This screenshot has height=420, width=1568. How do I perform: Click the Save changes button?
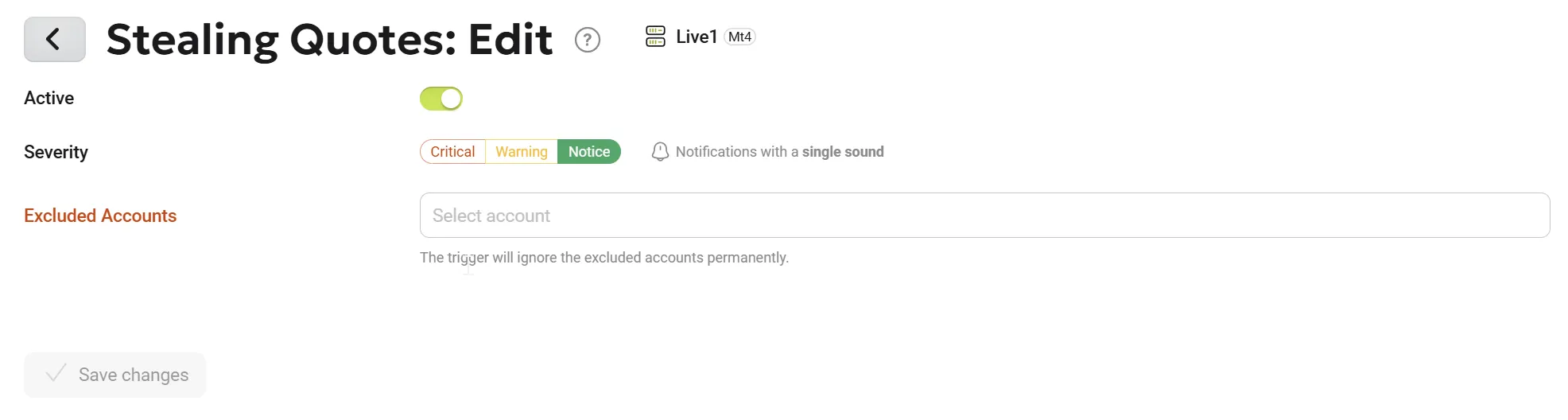tap(114, 375)
